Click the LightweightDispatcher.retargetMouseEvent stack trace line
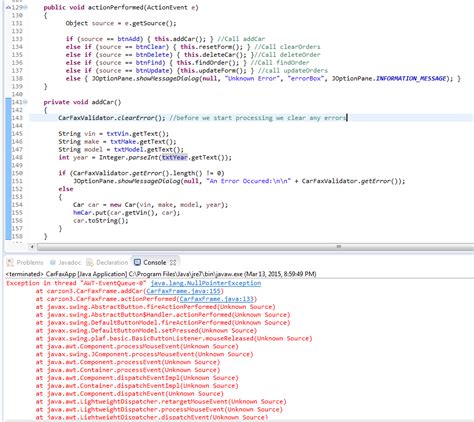This screenshot has width=474, height=422. click(161, 402)
